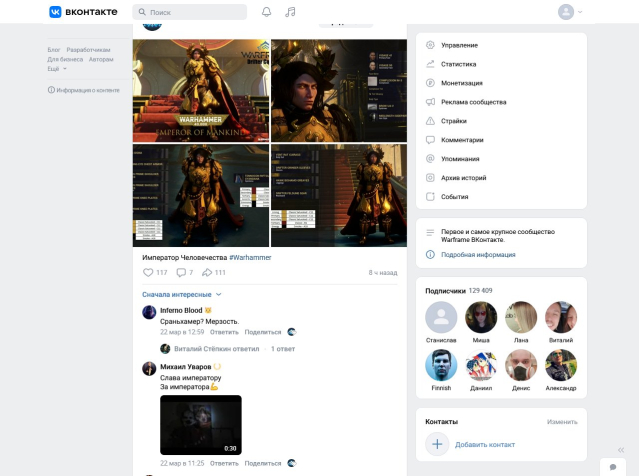Select 'Монетизация' in community menu
639x476 pixels.
point(462,83)
